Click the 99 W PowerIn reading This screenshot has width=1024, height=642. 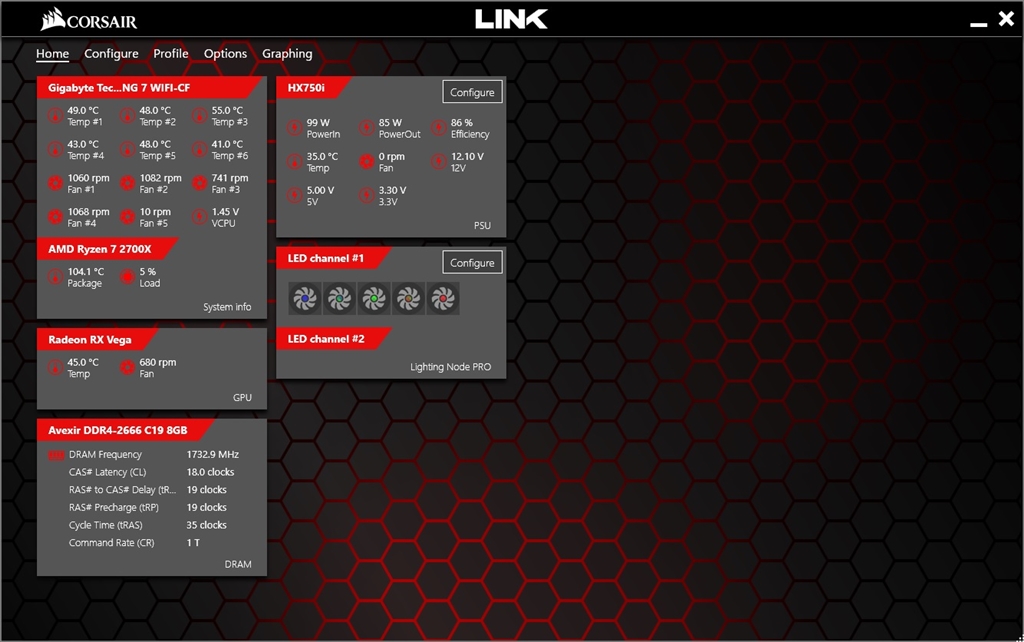(x=318, y=122)
